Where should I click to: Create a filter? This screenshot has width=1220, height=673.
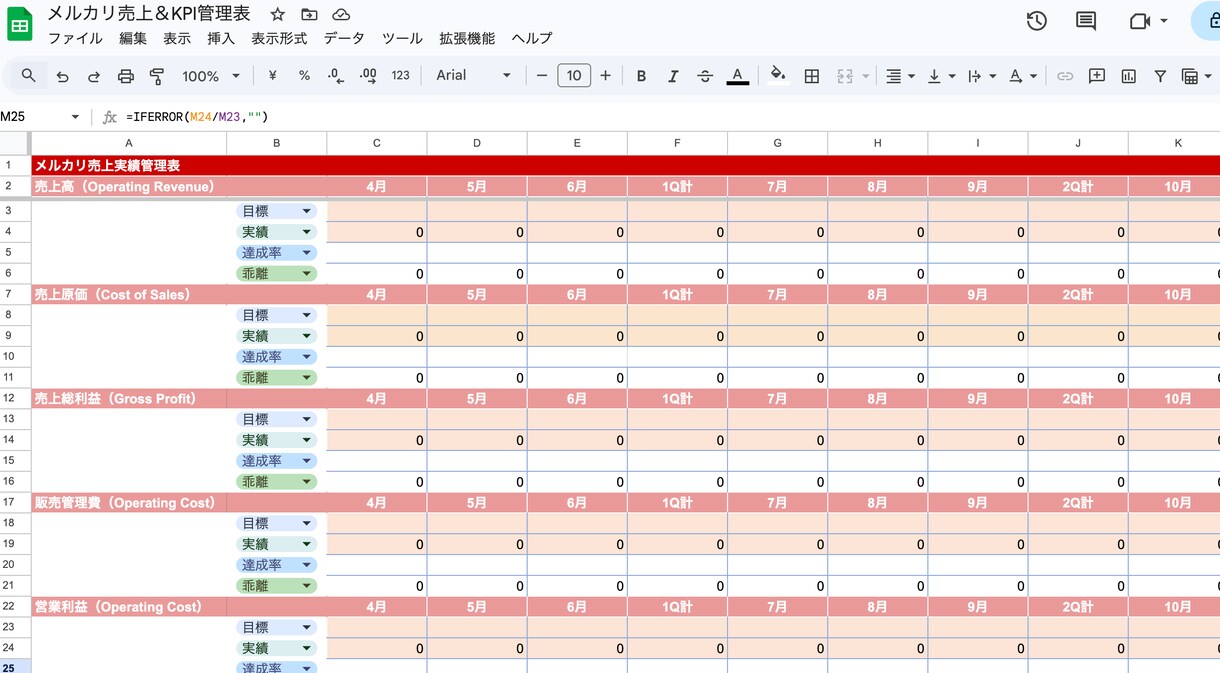click(1160, 76)
